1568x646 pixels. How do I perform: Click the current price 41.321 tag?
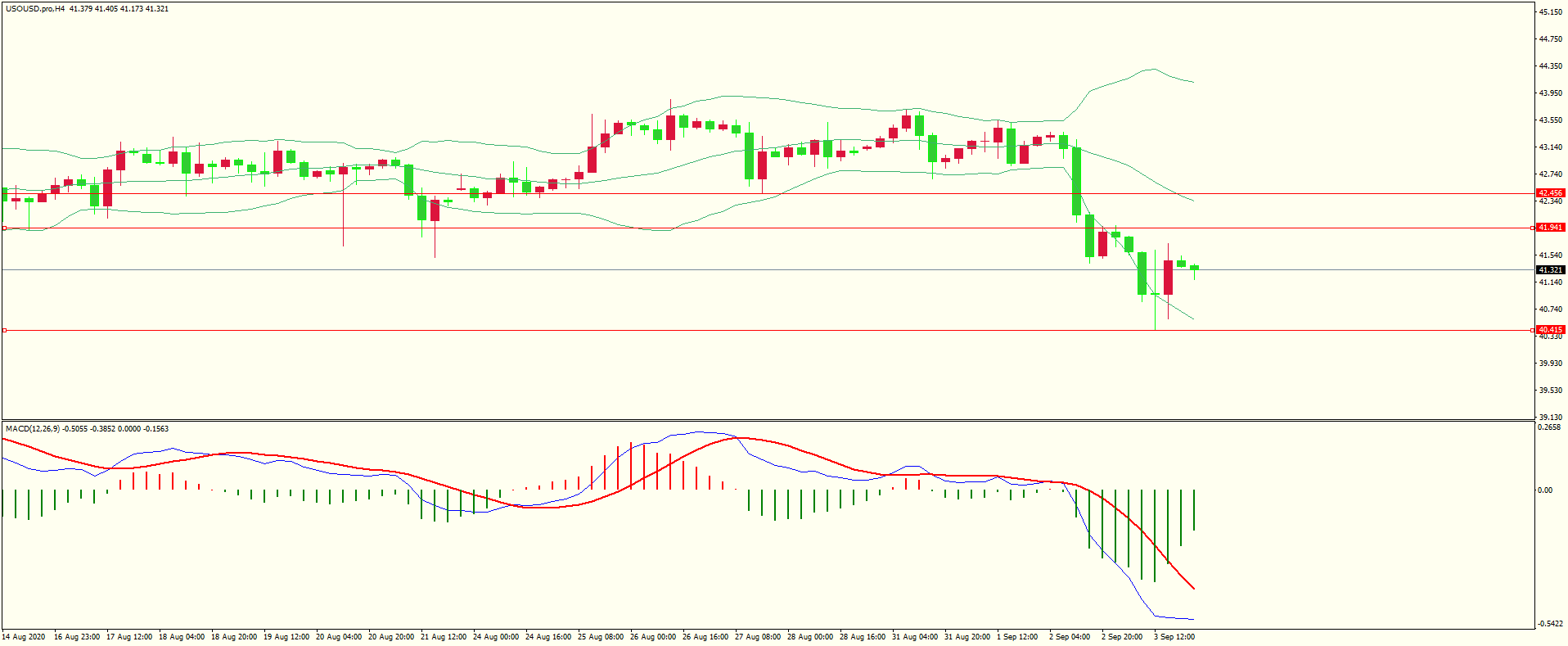point(1551,269)
